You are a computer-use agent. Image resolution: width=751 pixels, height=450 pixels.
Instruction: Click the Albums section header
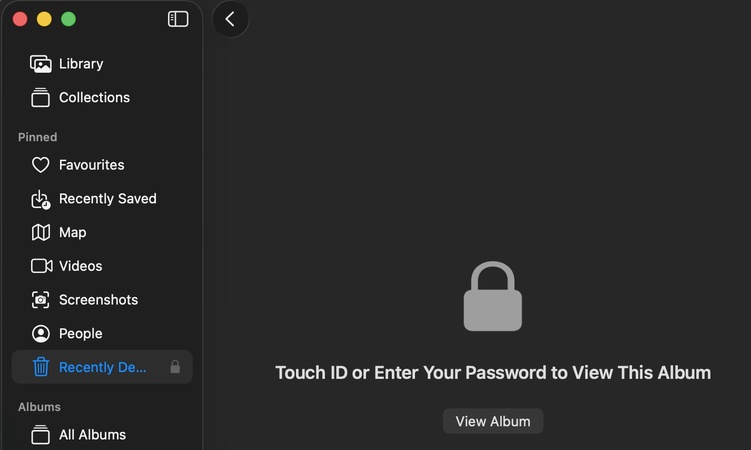(x=39, y=407)
